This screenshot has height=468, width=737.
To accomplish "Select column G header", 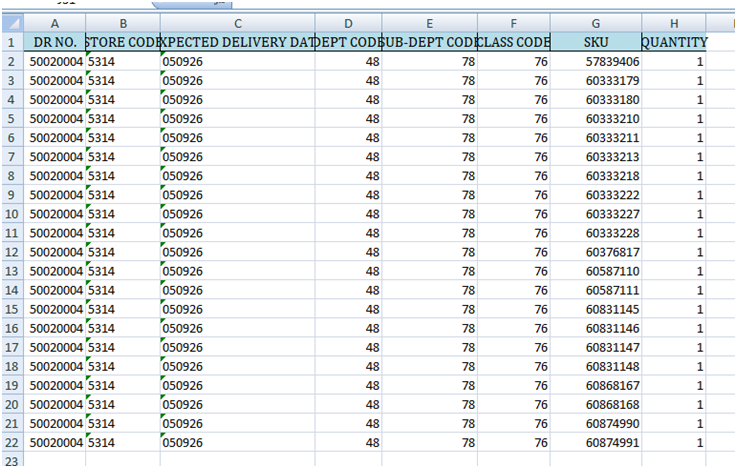I will click(x=595, y=23).
